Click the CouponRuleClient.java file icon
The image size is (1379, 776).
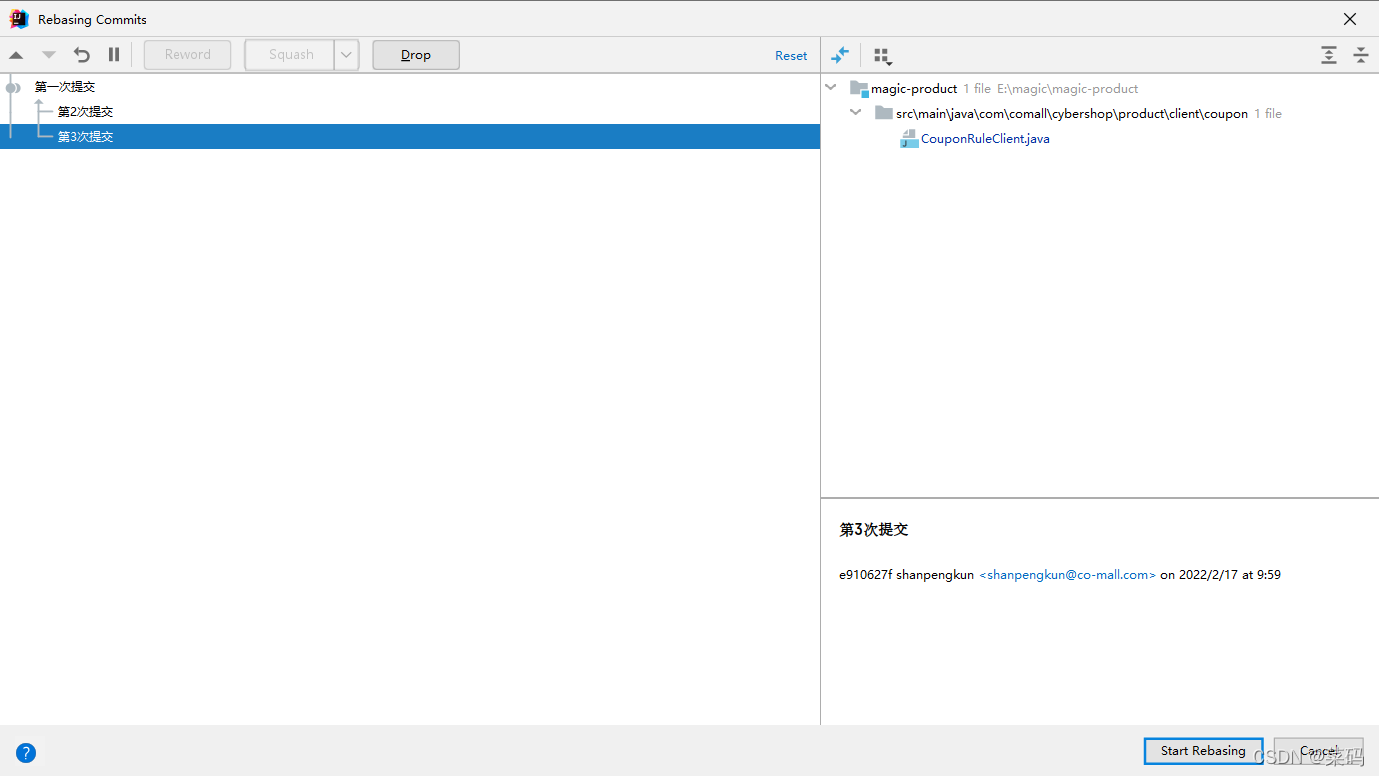click(x=909, y=139)
